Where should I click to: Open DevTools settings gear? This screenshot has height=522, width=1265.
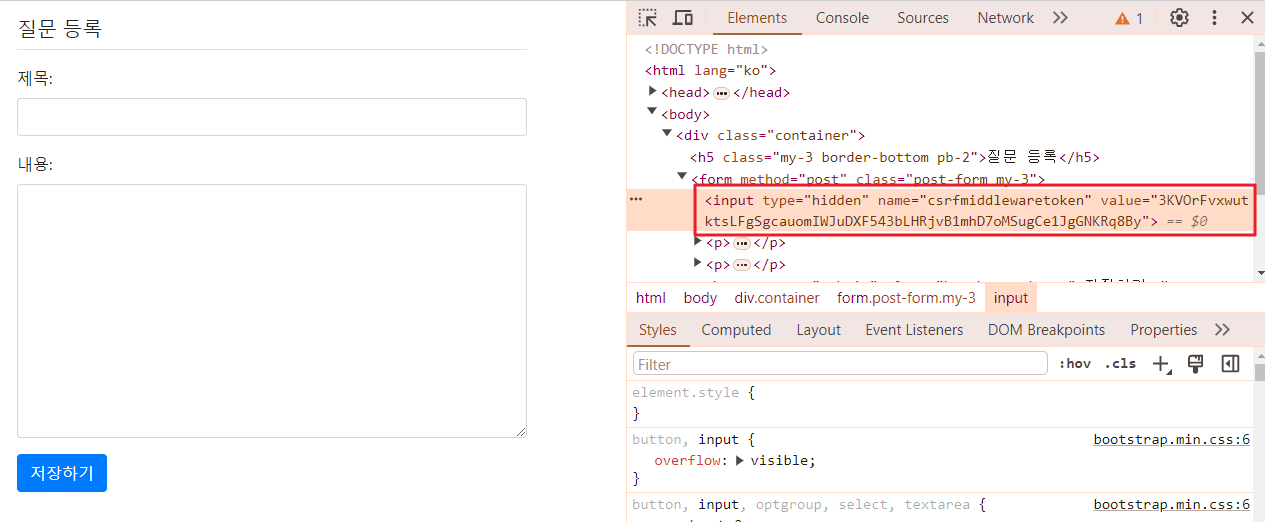[1180, 18]
